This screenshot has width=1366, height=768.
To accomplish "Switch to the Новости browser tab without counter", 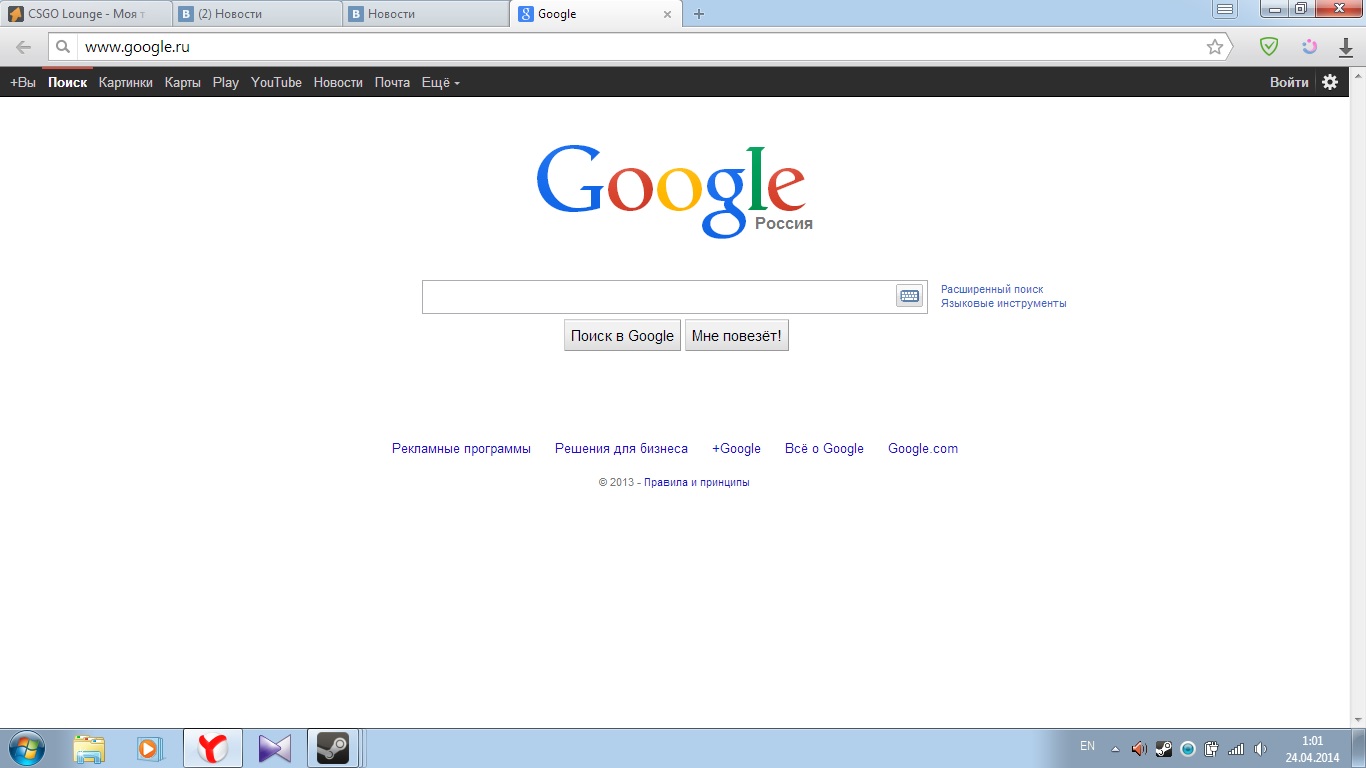I will coord(424,14).
